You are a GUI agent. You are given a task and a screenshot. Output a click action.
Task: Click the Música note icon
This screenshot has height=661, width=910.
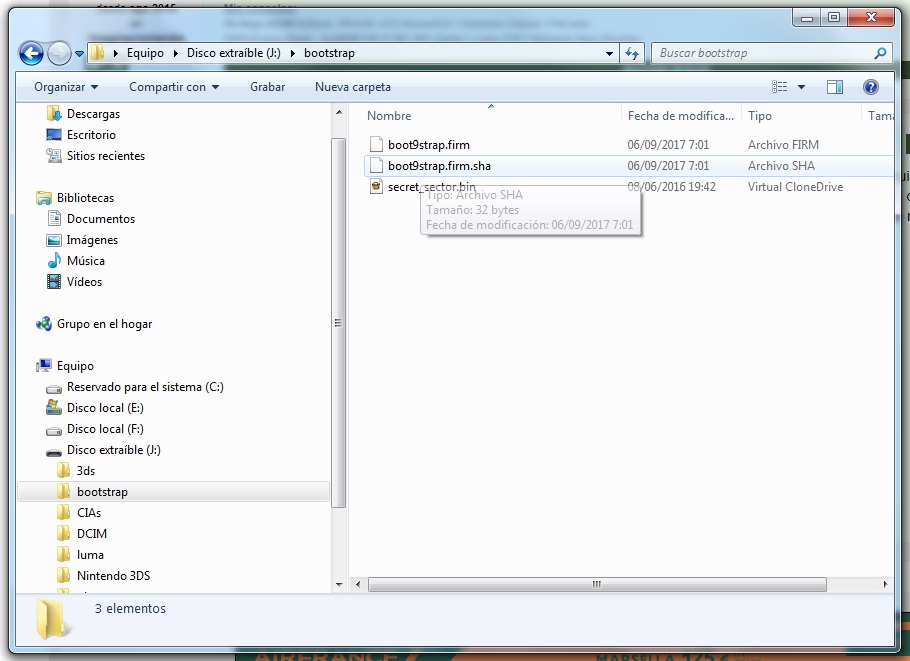coord(53,260)
